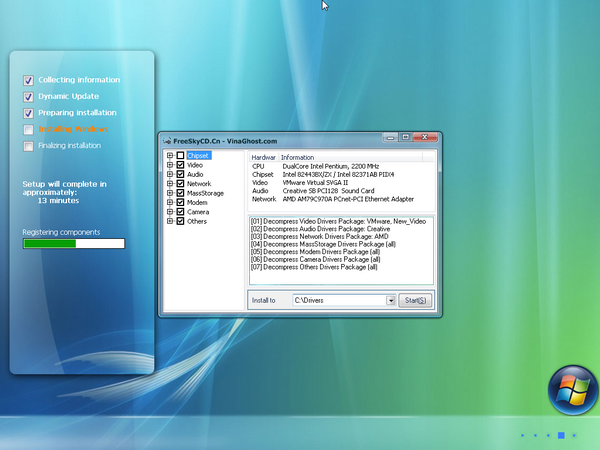The image size is (600, 450).
Task: Expand the Others tree node
Action: [170, 221]
